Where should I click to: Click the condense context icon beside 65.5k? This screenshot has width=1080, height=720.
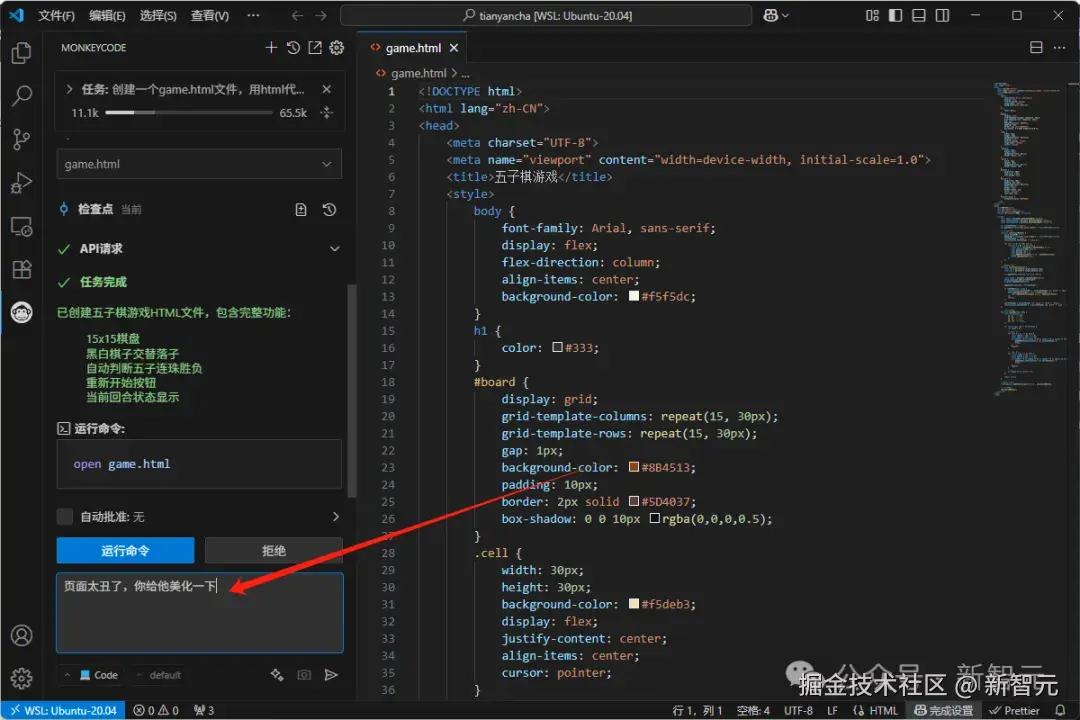tap(326, 112)
